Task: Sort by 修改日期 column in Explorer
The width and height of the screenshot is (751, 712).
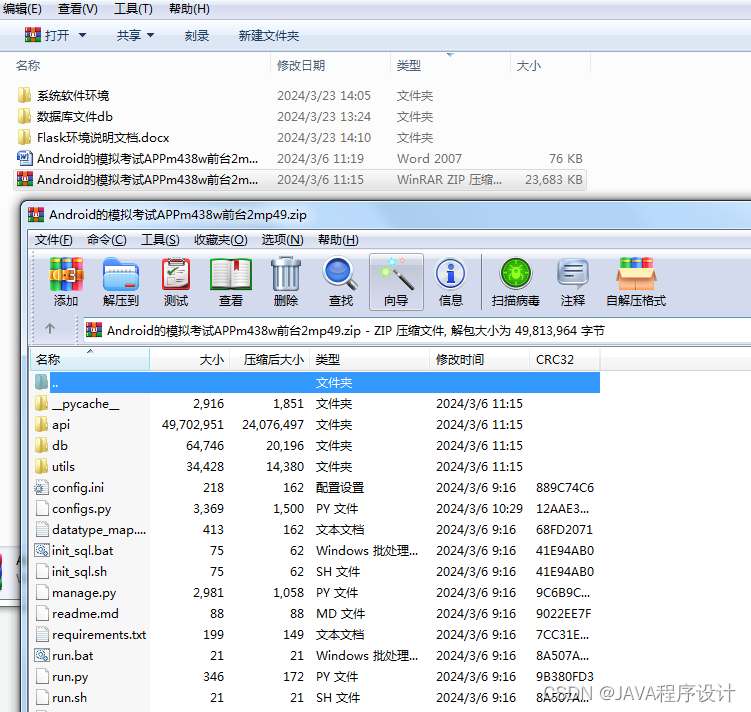Action: [331, 65]
